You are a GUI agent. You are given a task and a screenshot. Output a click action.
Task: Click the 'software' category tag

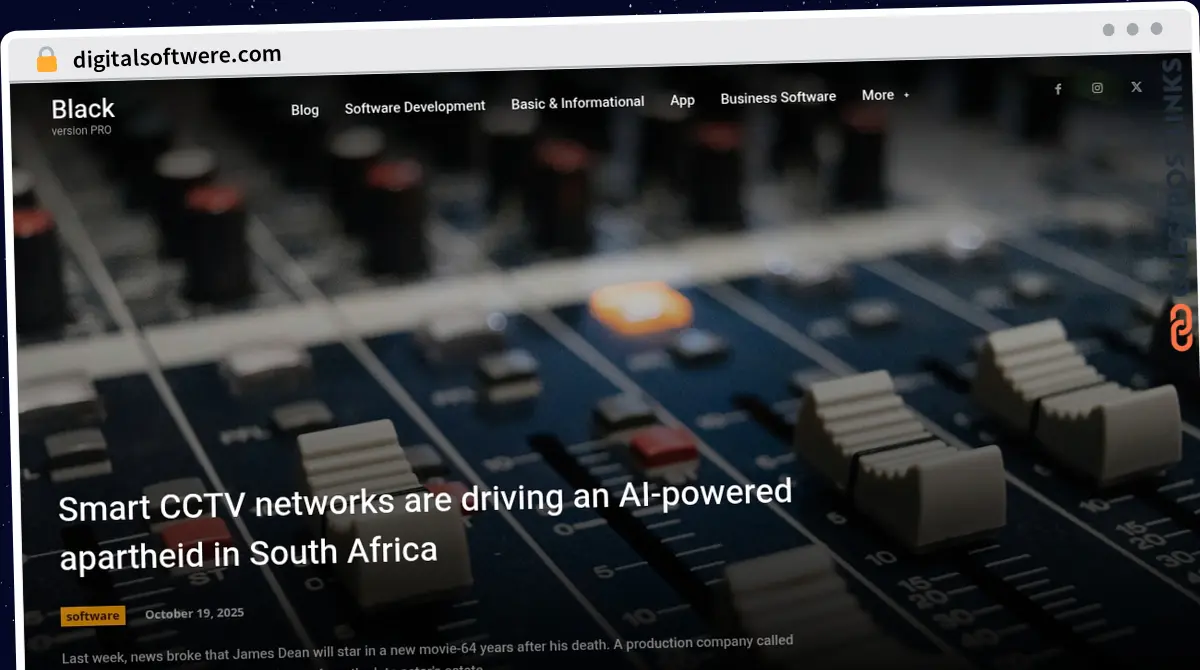pyautogui.click(x=92, y=616)
